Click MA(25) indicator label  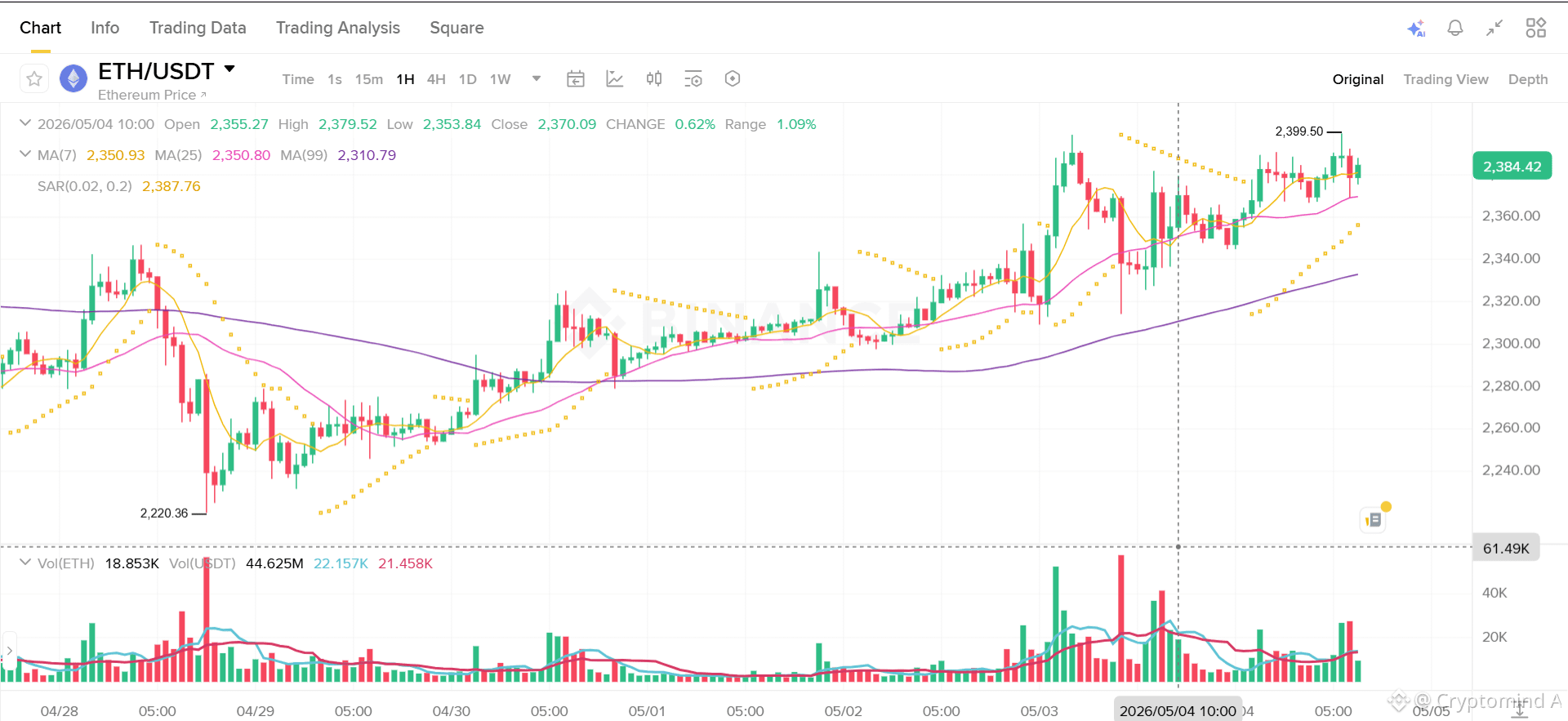(178, 155)
